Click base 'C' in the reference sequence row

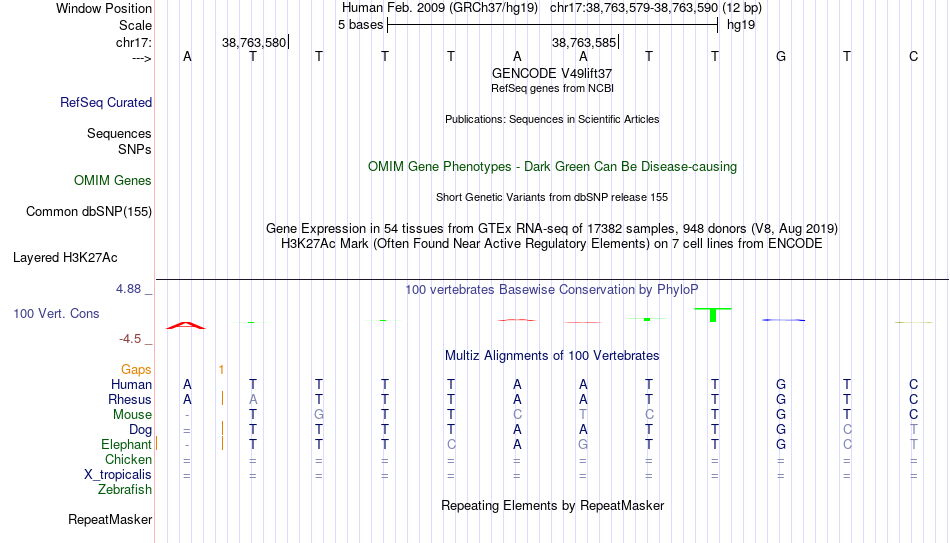(914, 57)
